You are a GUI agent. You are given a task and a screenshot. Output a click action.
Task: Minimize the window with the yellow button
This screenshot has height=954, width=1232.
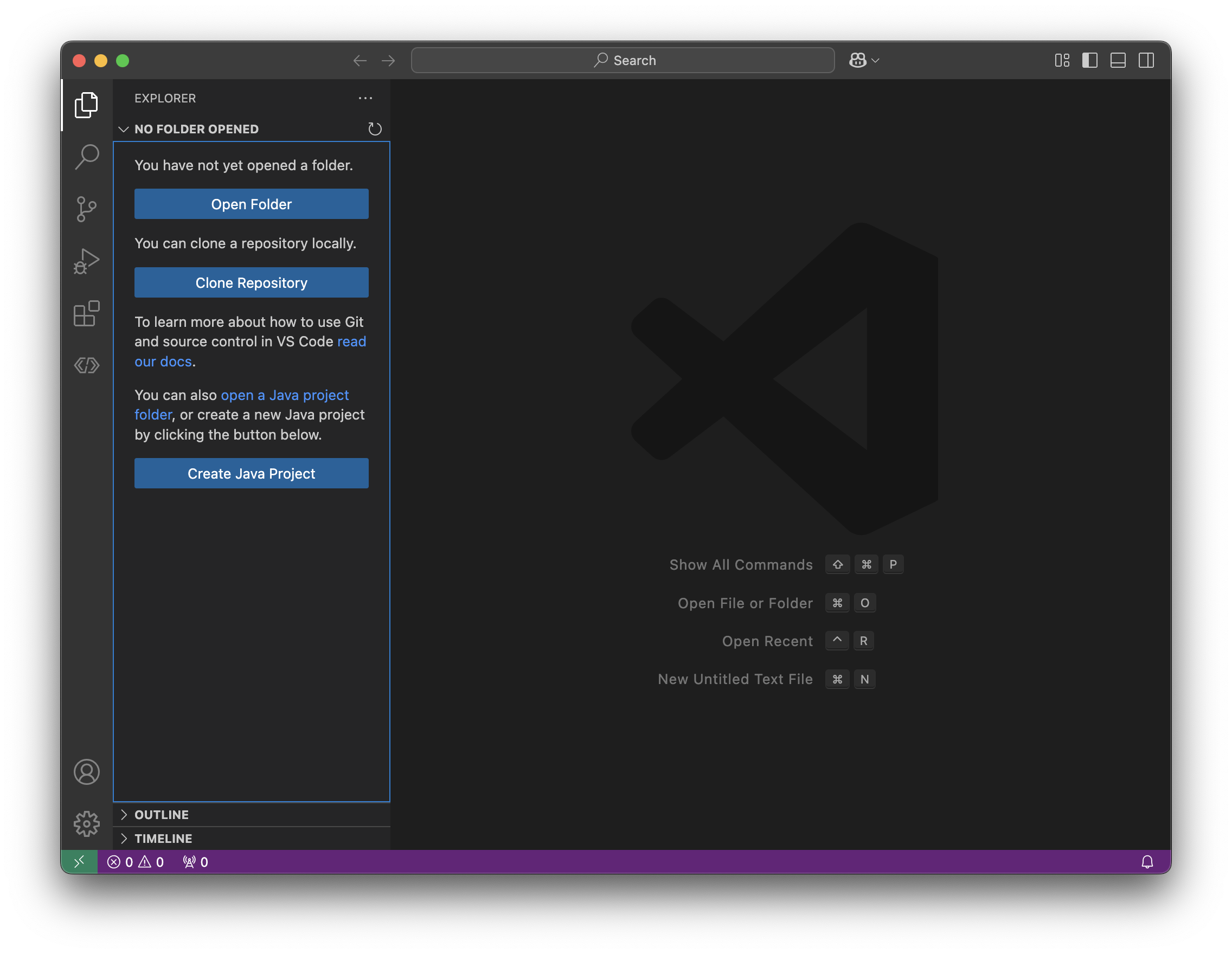tap(100, 60)
